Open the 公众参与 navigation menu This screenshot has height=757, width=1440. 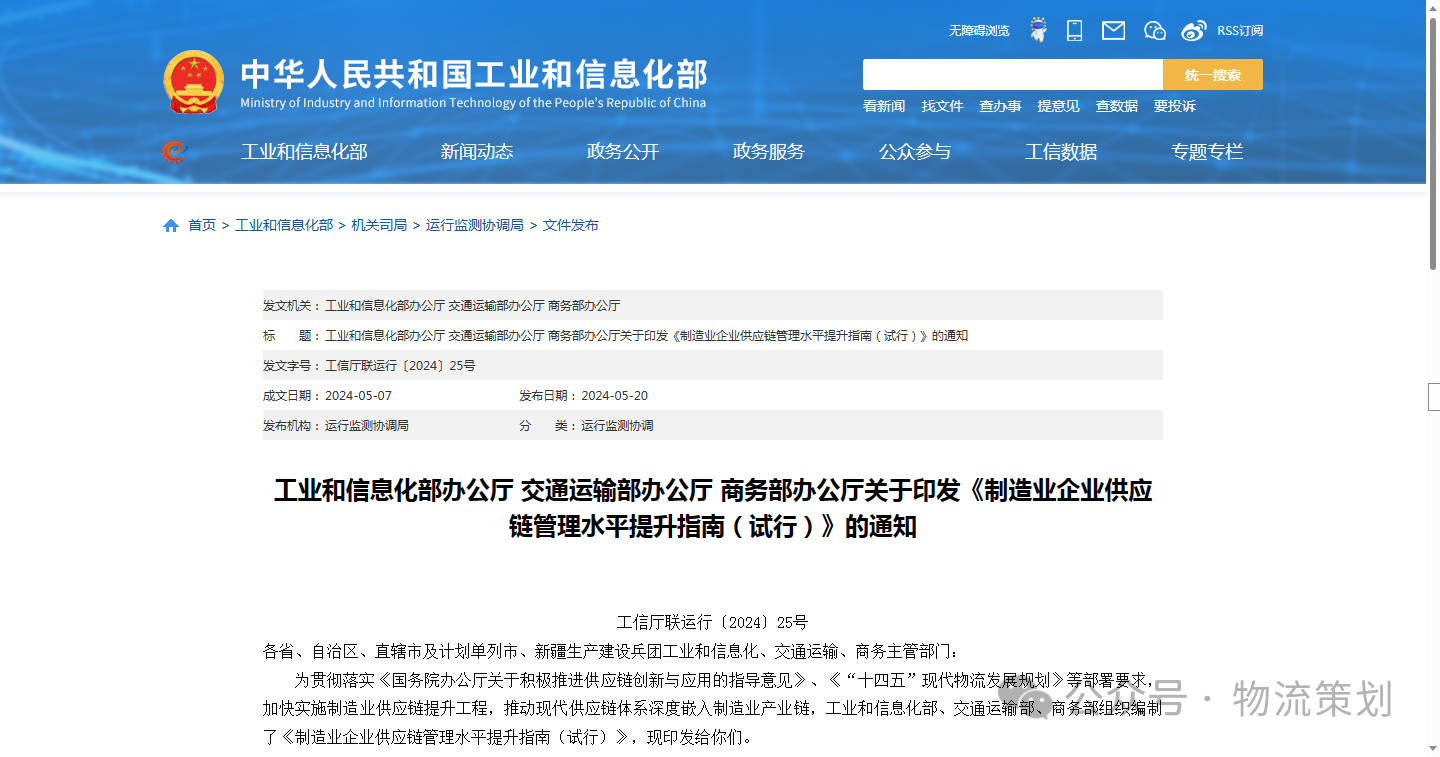pyautogui.click(x=915, y=152)
